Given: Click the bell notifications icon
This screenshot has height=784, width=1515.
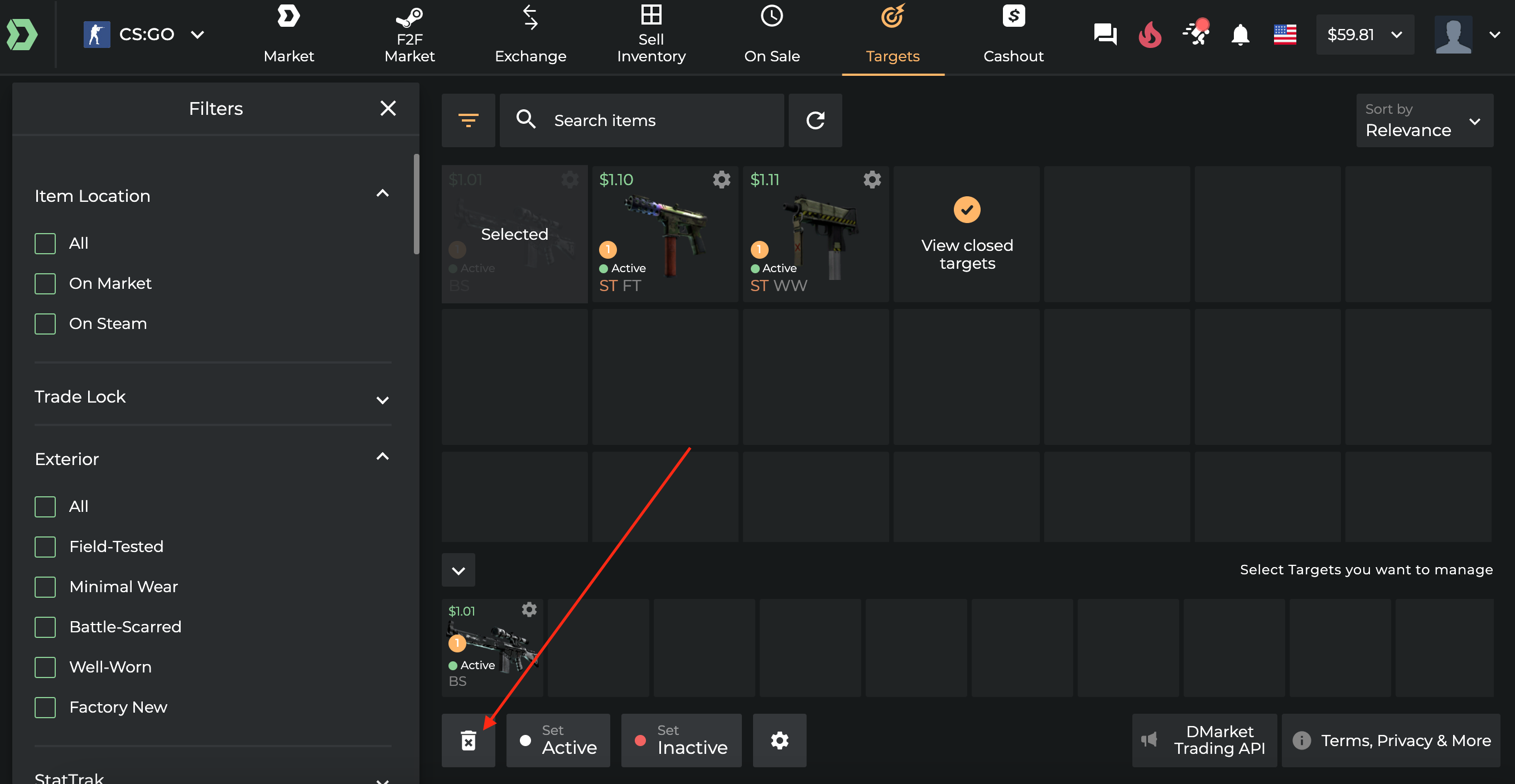Looking at the screenshot, I should click(1241, 34).
